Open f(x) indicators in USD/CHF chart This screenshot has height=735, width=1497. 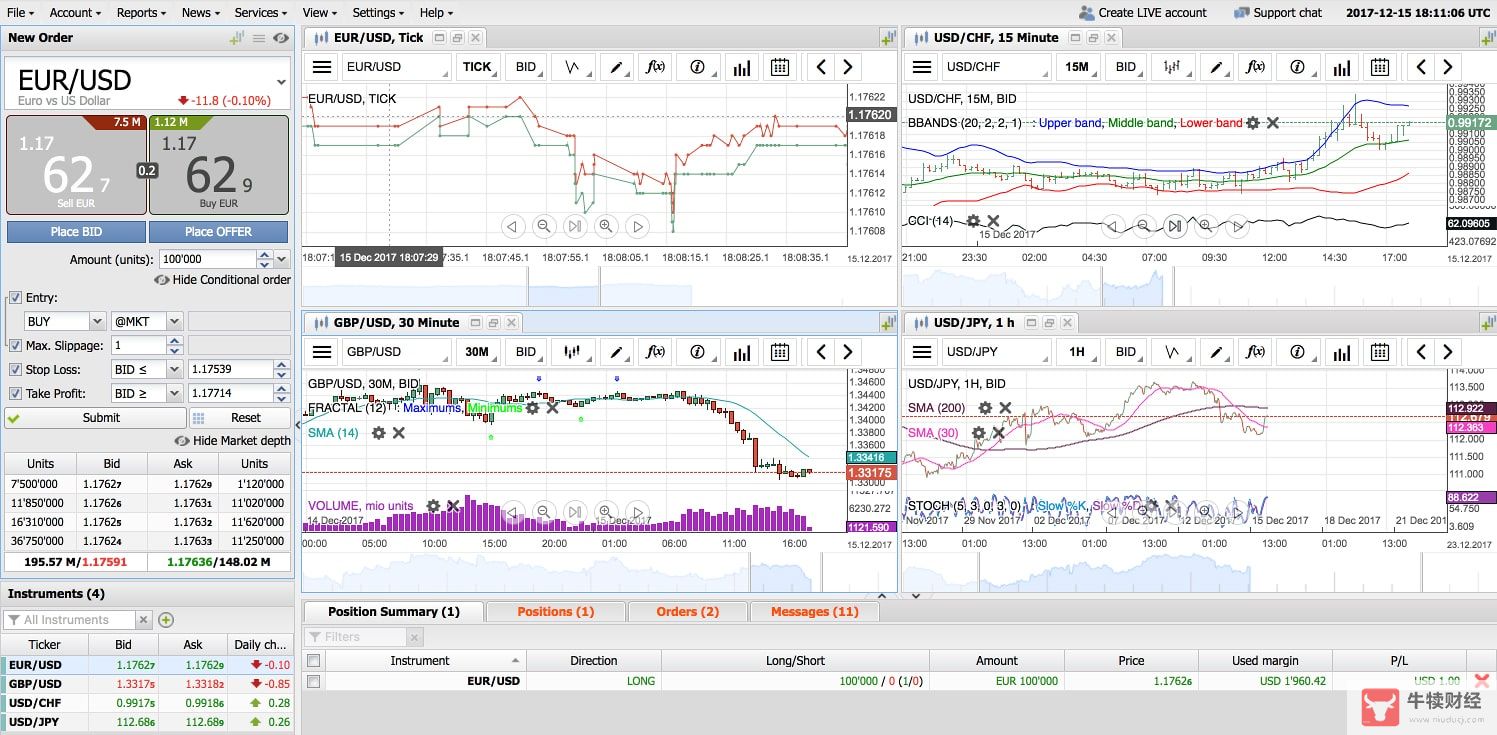click(x=1256, y=67)
